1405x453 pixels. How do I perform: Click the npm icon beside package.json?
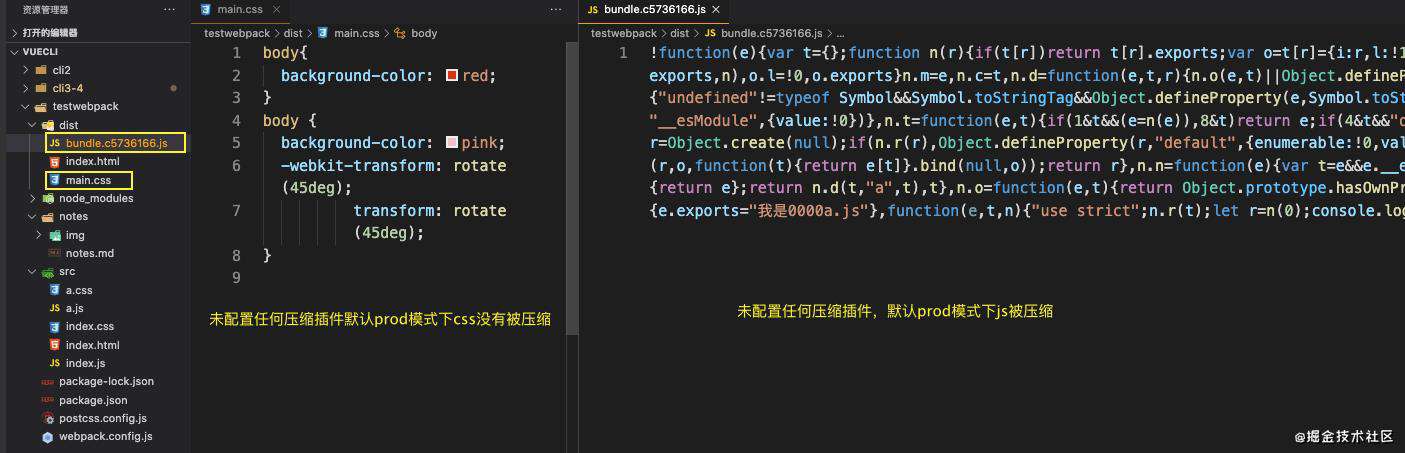pos(48,400)
